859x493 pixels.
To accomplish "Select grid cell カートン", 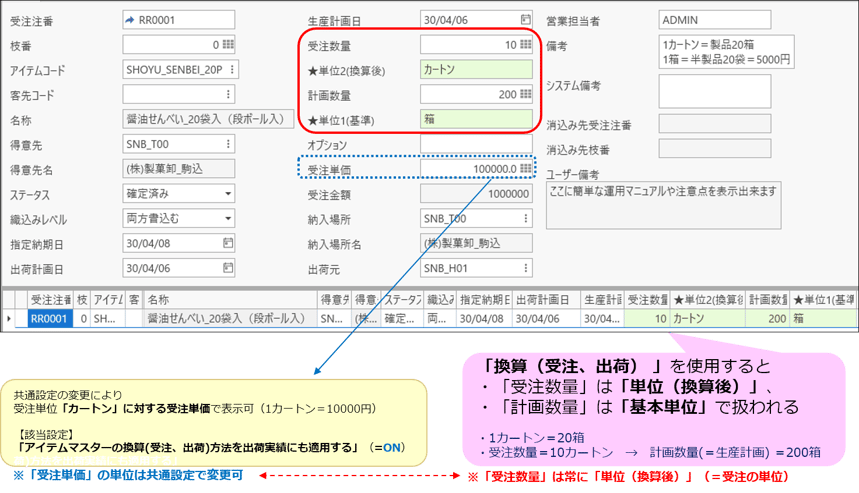I will pyautogui.click(x=707, y=318).
